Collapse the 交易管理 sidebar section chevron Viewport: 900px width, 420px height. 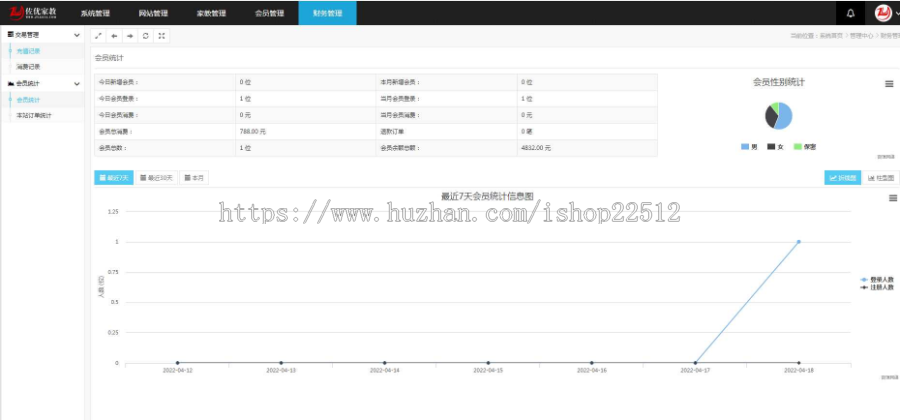pos(77,35)
